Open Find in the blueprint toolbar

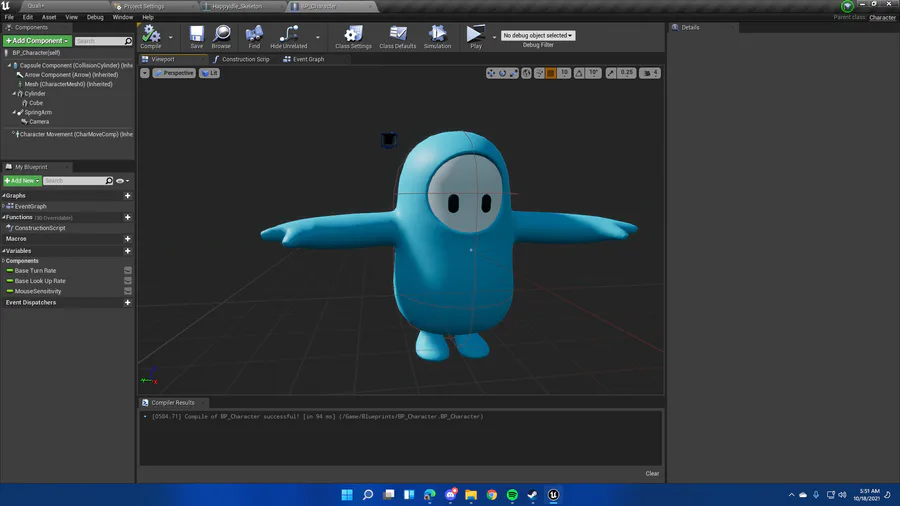pos(254,35)
